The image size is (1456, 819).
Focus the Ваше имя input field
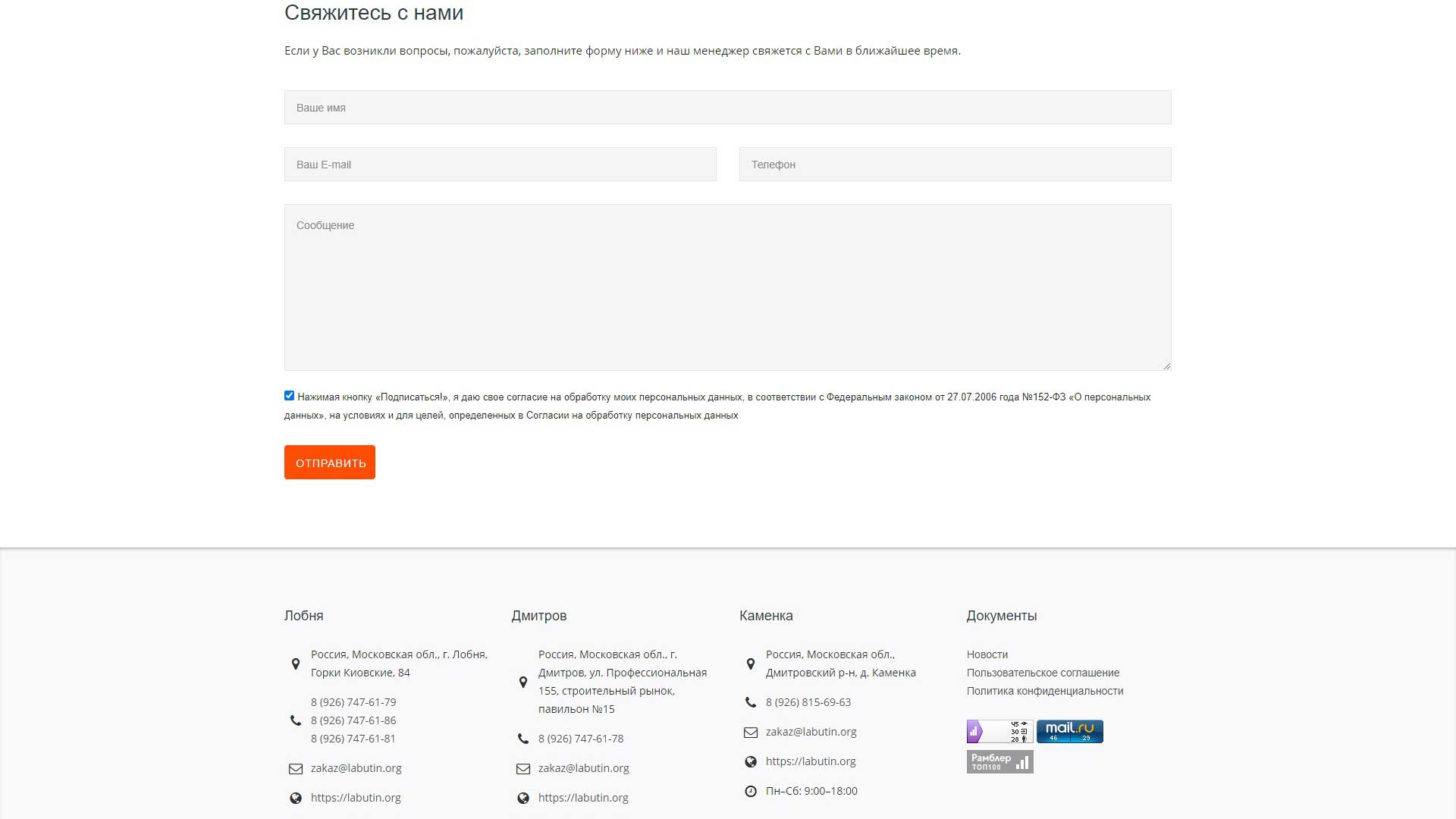(727, 108)
